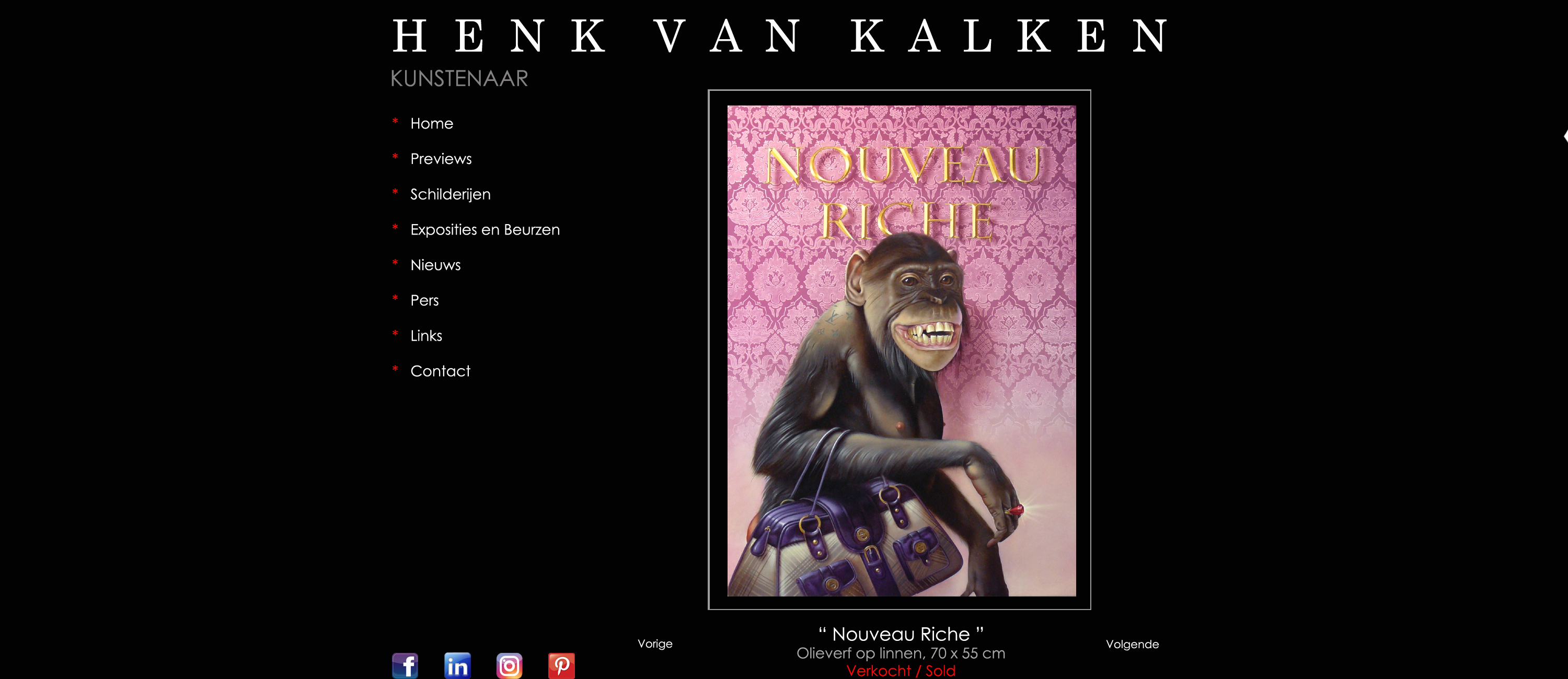Click the Nouveau Riche caption title
Viewport: 1568px width, 679px height.
point(901,634)
